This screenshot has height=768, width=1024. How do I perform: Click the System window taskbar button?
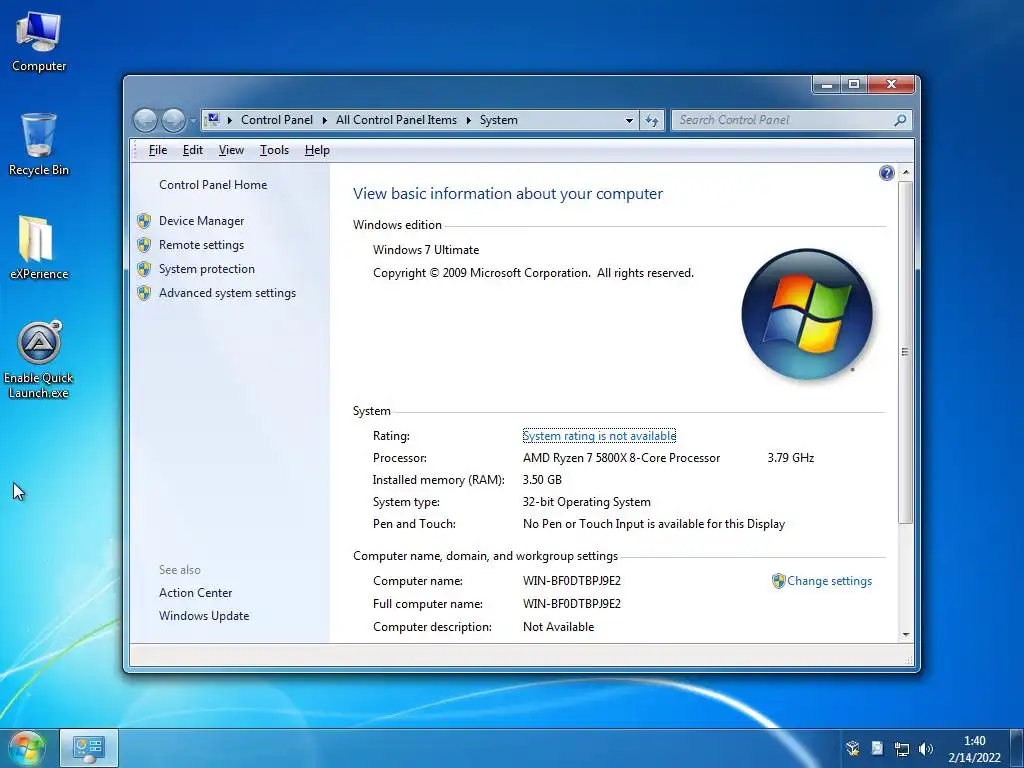(x=89, y=748)
